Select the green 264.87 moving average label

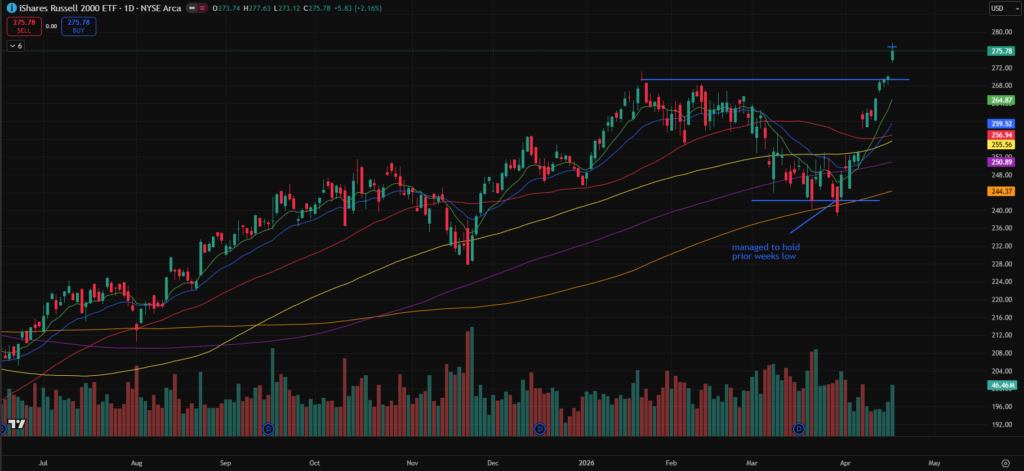(x=1002, y=100)
